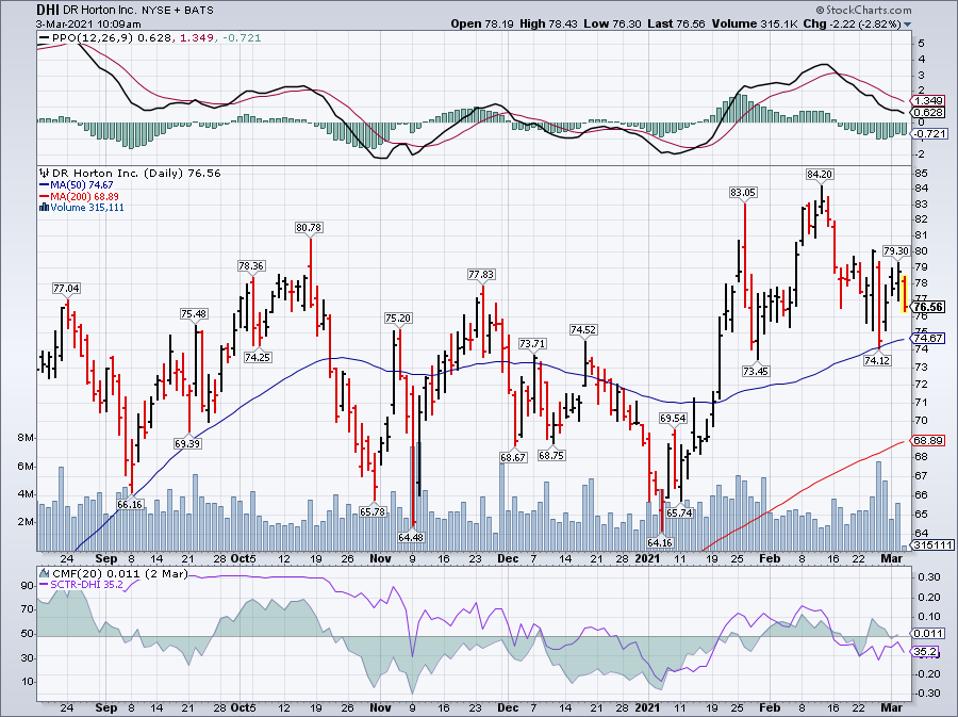Click the High 78.43 header value
Viewport: 958px width, 717px height.
coord(548,24)
